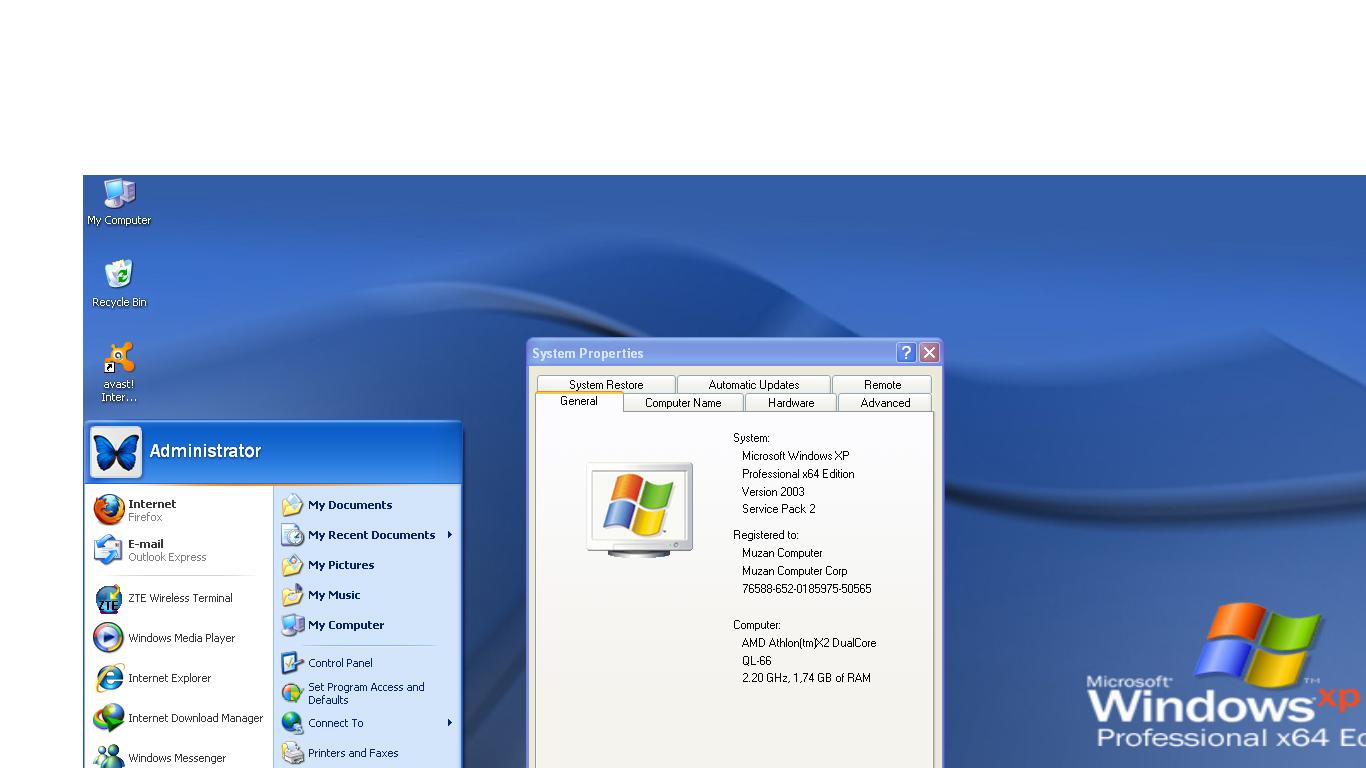Click the help question mark button in System Properties
Image resolution: width=1366 pixels, height=768 pixels.
click(x=906, y=352)
